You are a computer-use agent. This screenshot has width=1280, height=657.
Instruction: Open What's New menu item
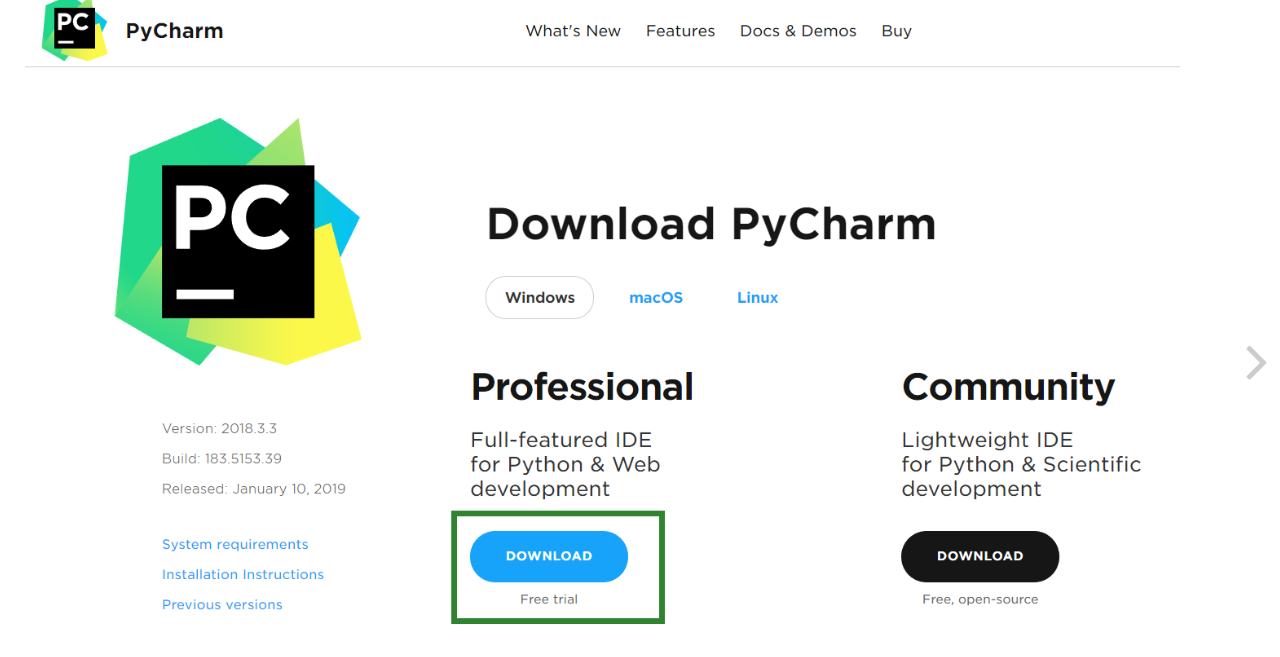point(573,31)
